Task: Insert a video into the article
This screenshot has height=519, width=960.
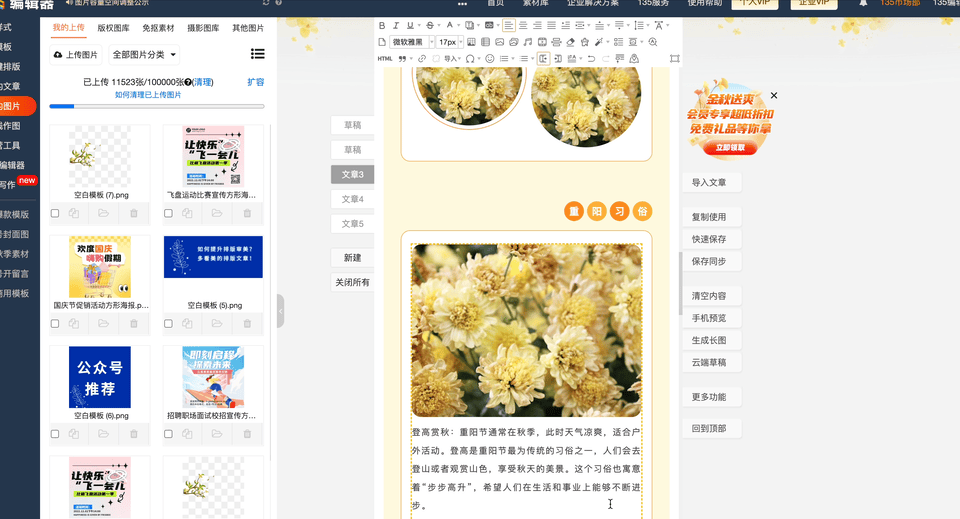Action: 542,42
